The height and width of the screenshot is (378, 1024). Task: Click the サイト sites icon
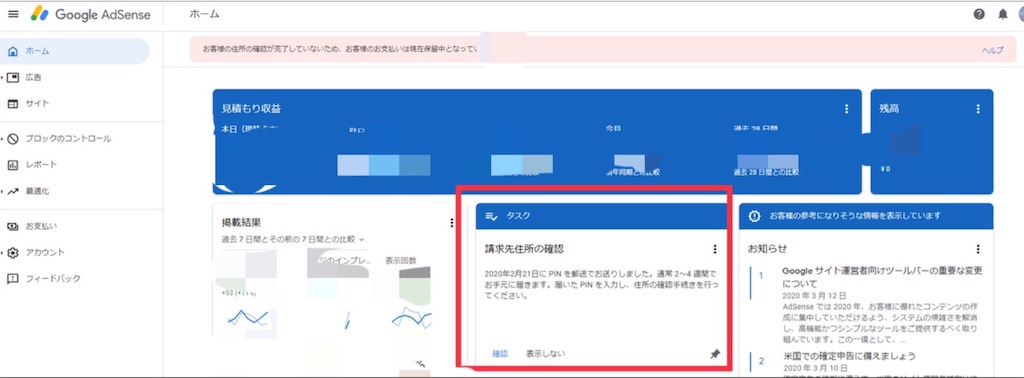13,104
